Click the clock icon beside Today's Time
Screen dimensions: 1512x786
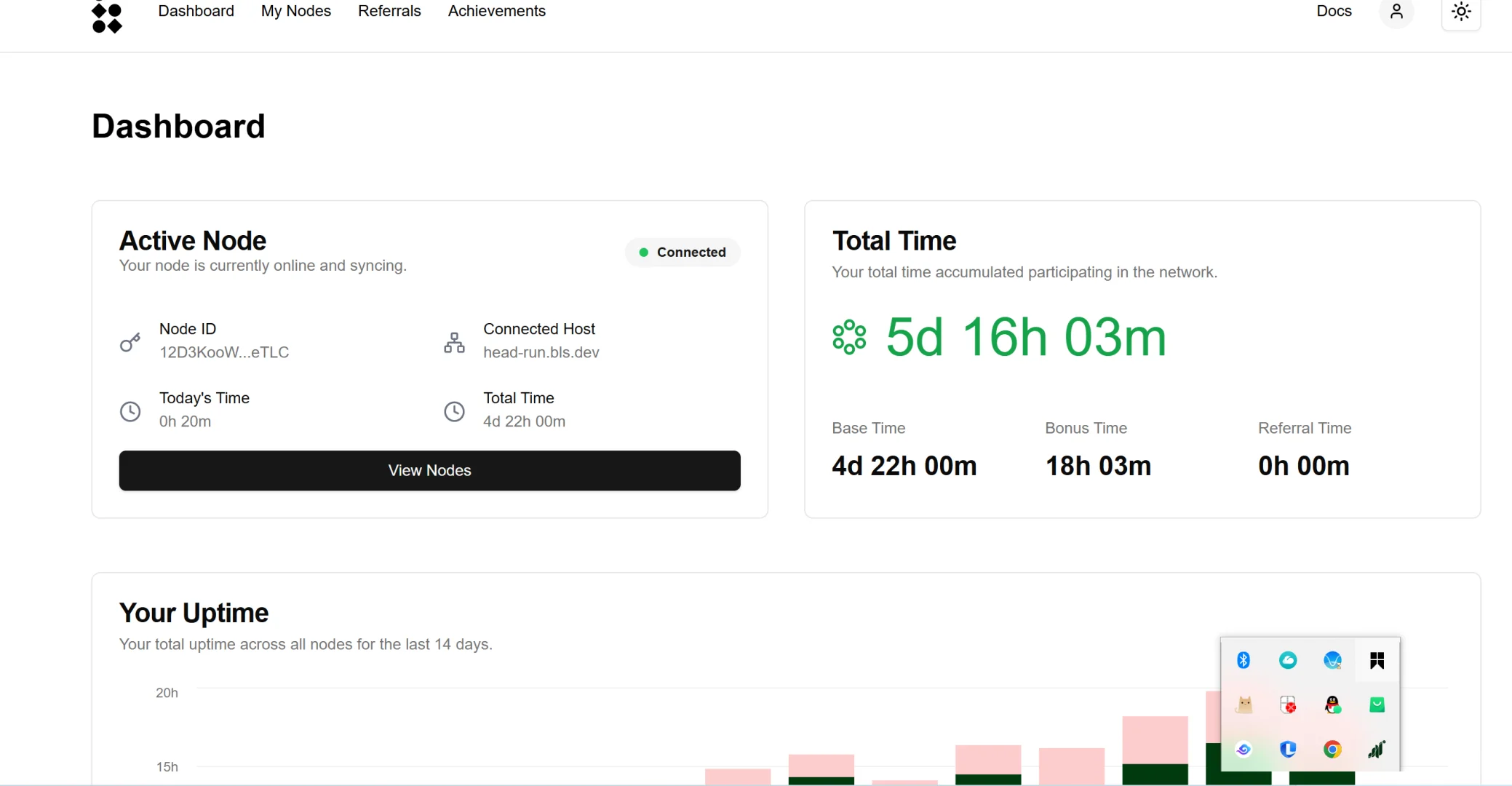point(130,411)
